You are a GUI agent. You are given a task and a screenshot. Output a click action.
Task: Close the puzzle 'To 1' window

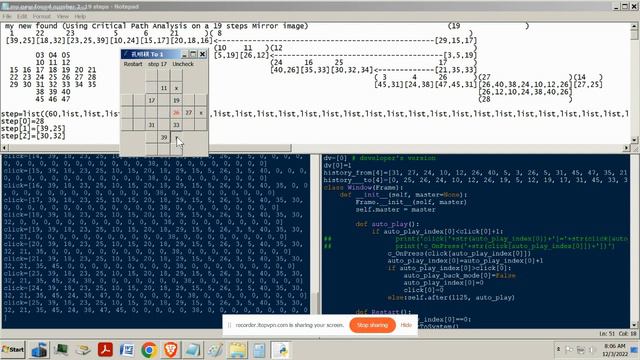202,54
